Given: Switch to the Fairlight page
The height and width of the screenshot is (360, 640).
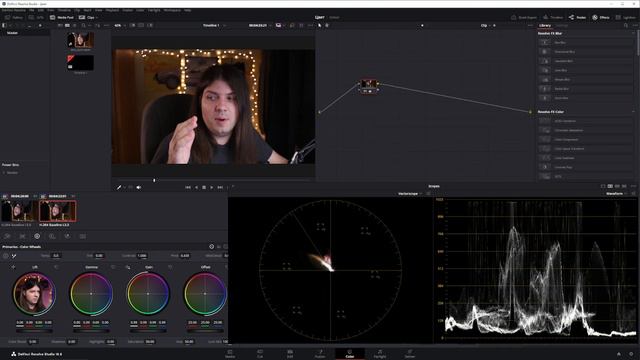Looking at the screenshot, I should pyautogui.click(x=380, y=353).
